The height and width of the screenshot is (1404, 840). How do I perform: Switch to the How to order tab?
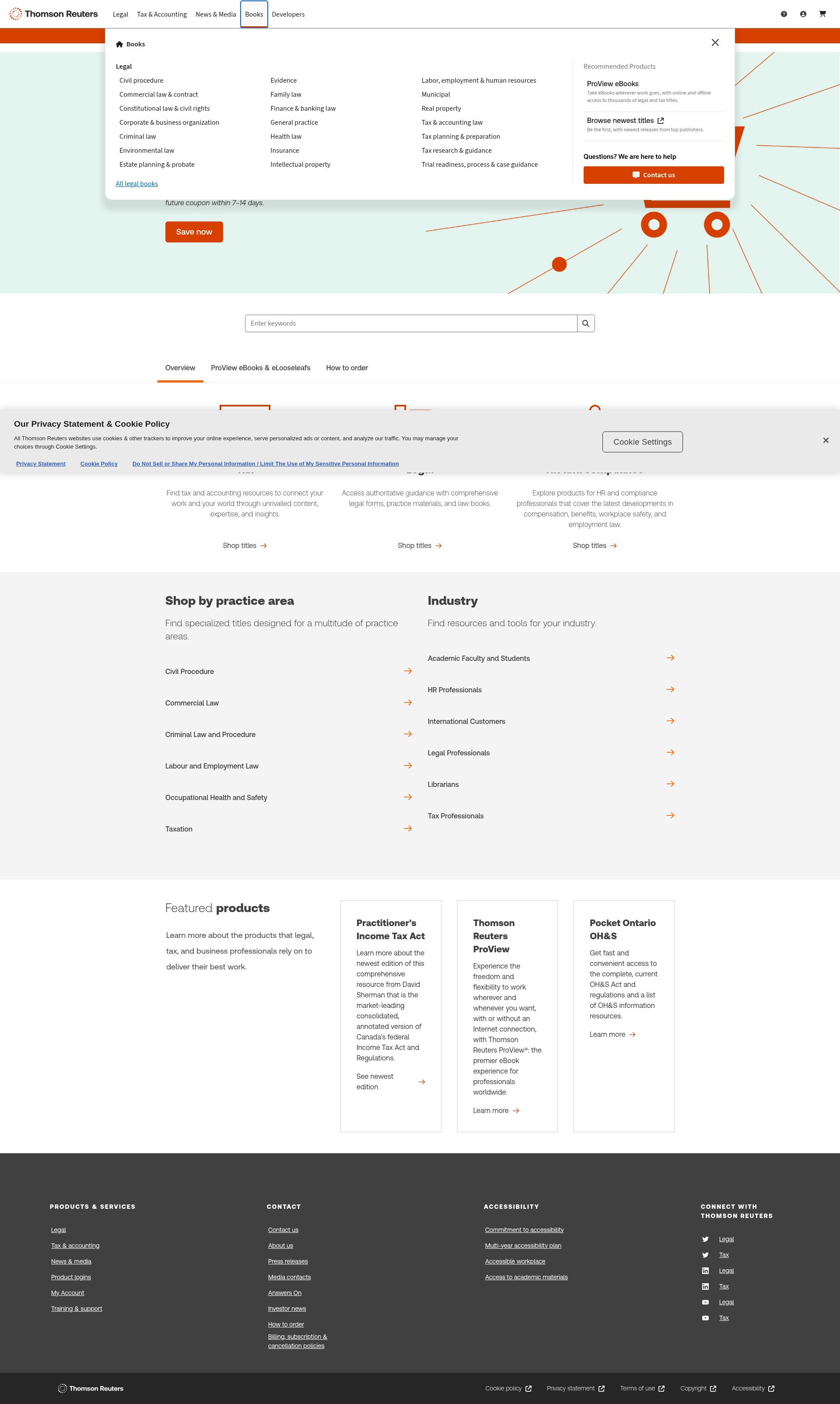point(347,368)
